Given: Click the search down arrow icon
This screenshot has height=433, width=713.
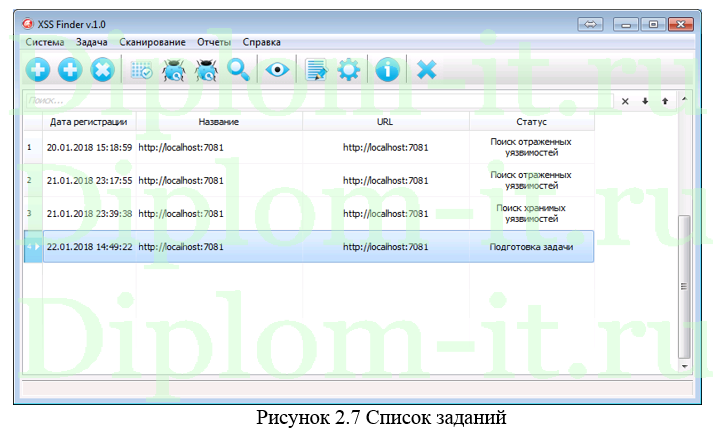Looking at the screenshot, I should tap(645, 101).
